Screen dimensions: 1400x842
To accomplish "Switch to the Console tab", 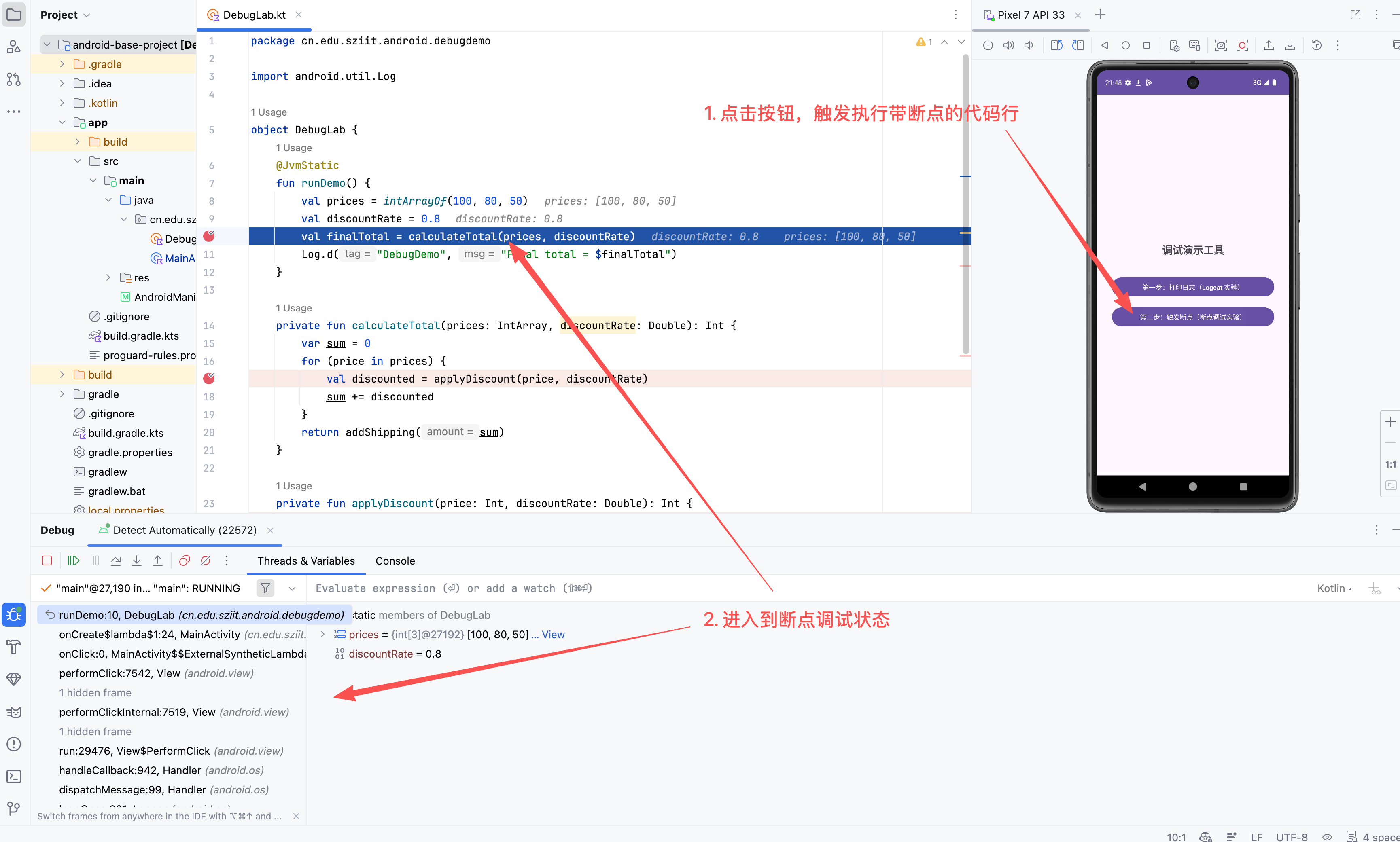I will 395,561.
